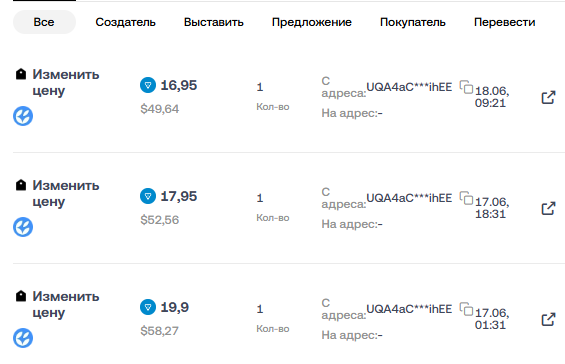Click the blue marketplace logo under first entry
Image resolution: width=565 pixels, height=364 pixels.
point(23,116)
